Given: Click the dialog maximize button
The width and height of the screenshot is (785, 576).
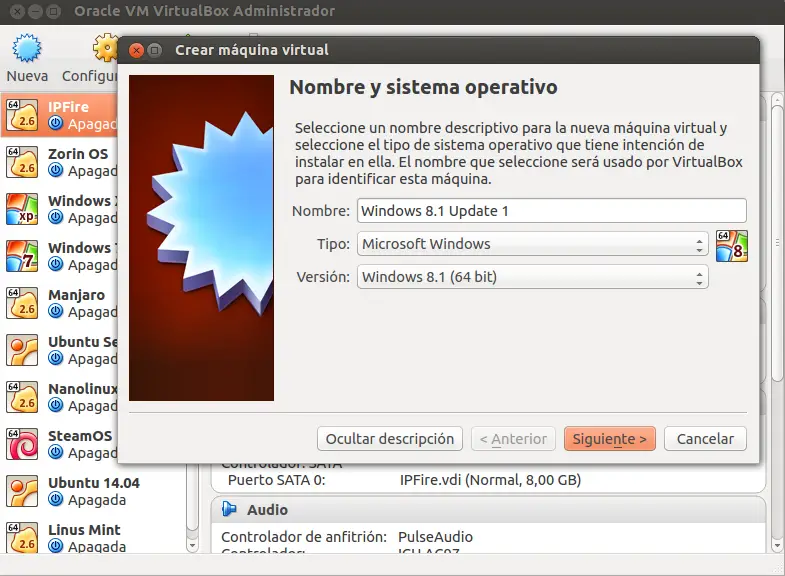Looking at the screenshot, I should pyautogui.click(x=155, y=50).
